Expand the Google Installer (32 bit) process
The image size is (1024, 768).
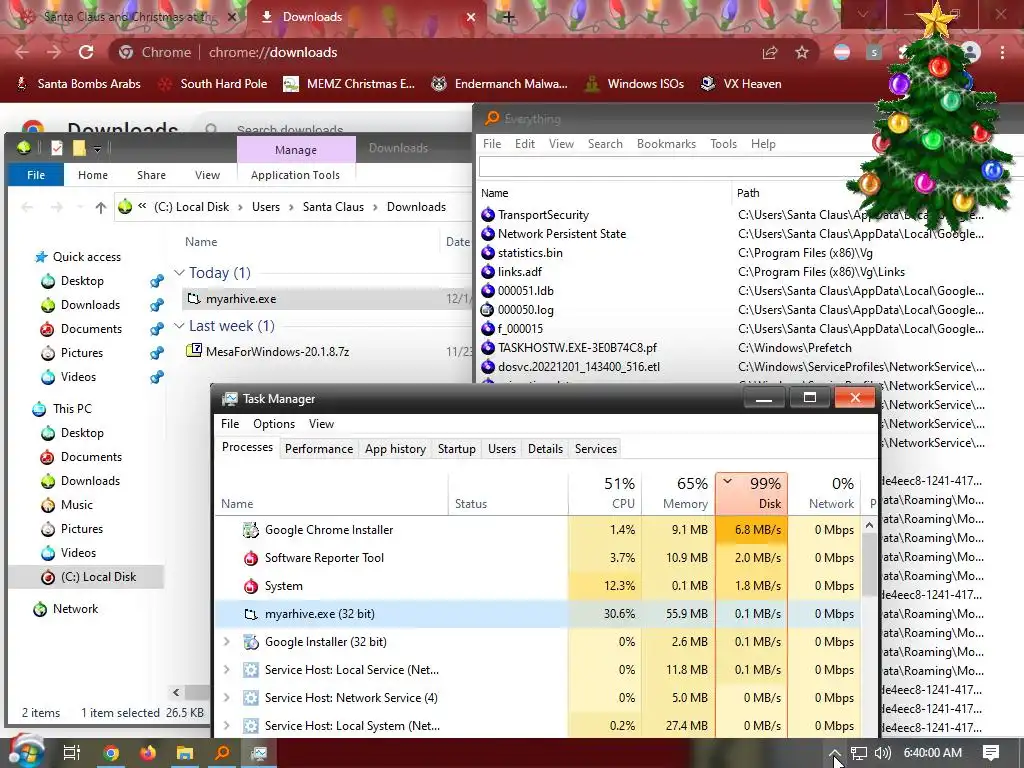pos(227,641)
